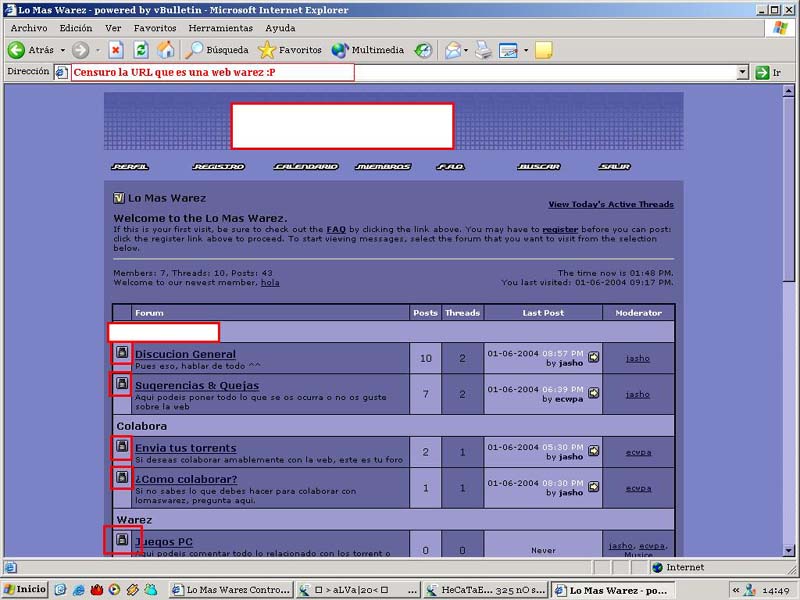800x600 pixels.
Task: Click the PERFIL navigation button
Action: point(130,166)
